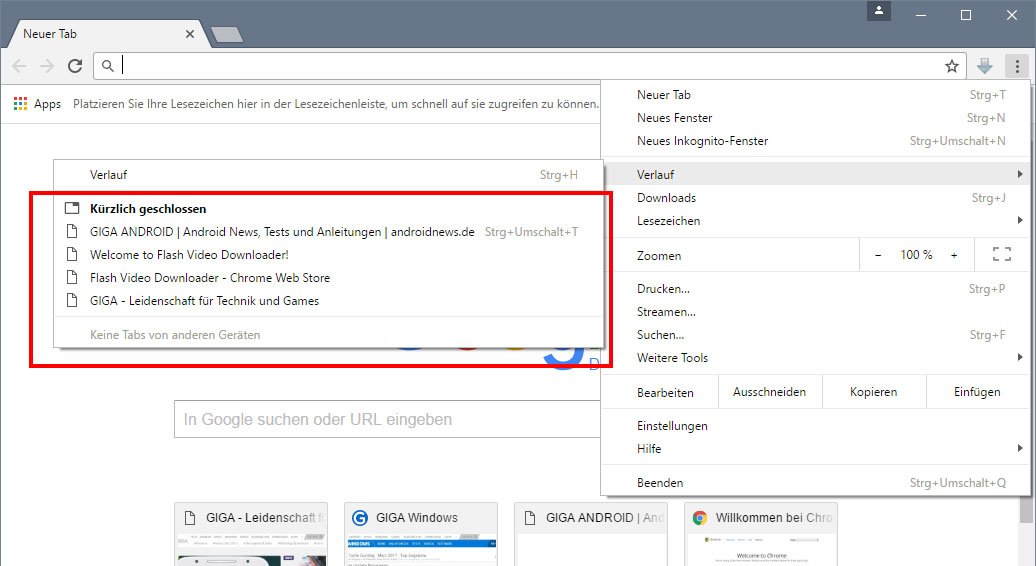Click the Kopieren button
Image resolution: width=1036 pixels, height=566 pixels.
click(874, 392)
